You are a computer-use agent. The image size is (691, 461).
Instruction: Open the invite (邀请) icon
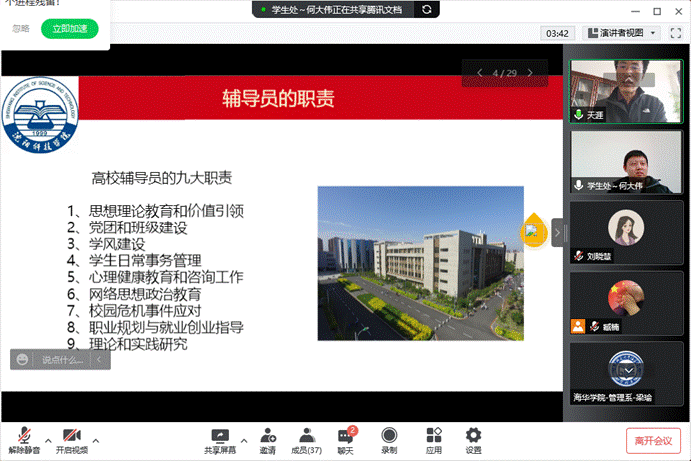pyautogui.click(x=268, y=440)
